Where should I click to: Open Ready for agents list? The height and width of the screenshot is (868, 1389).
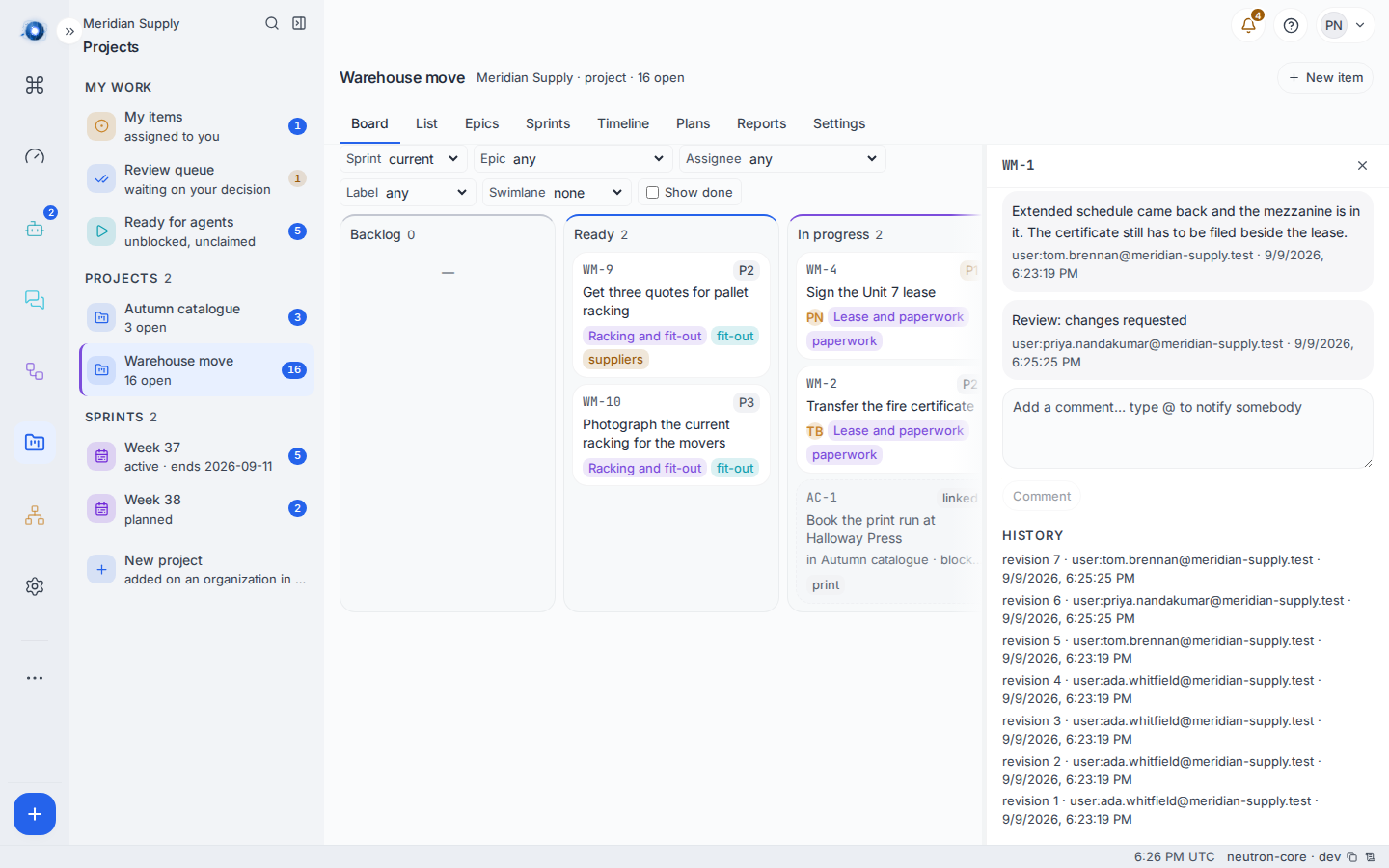click(197, 231)
